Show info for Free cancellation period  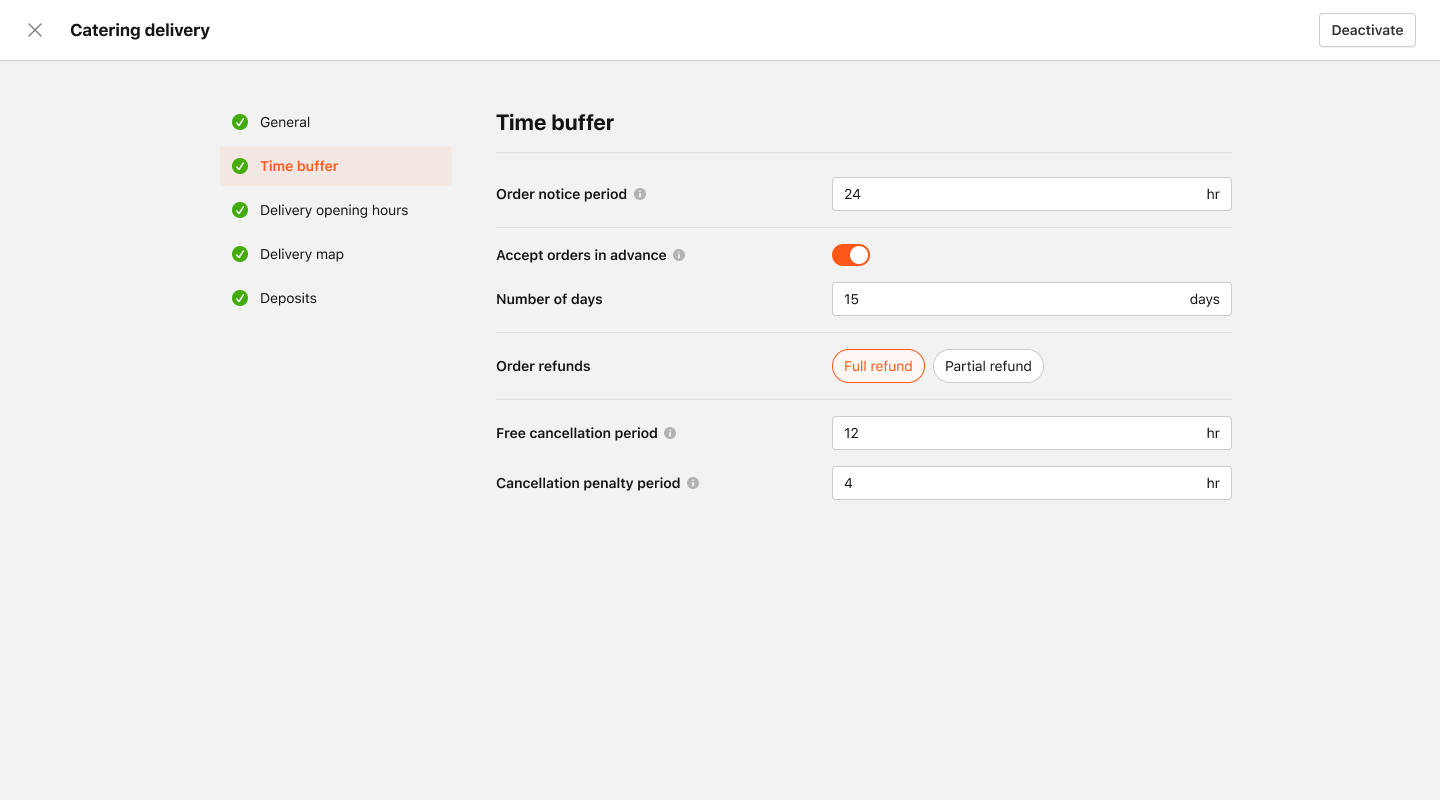coord(670,433)
